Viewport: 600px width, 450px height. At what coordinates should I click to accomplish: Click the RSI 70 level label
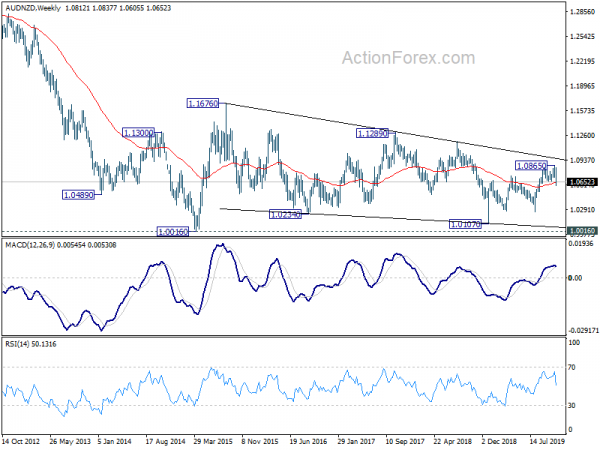tap(572, 367)
